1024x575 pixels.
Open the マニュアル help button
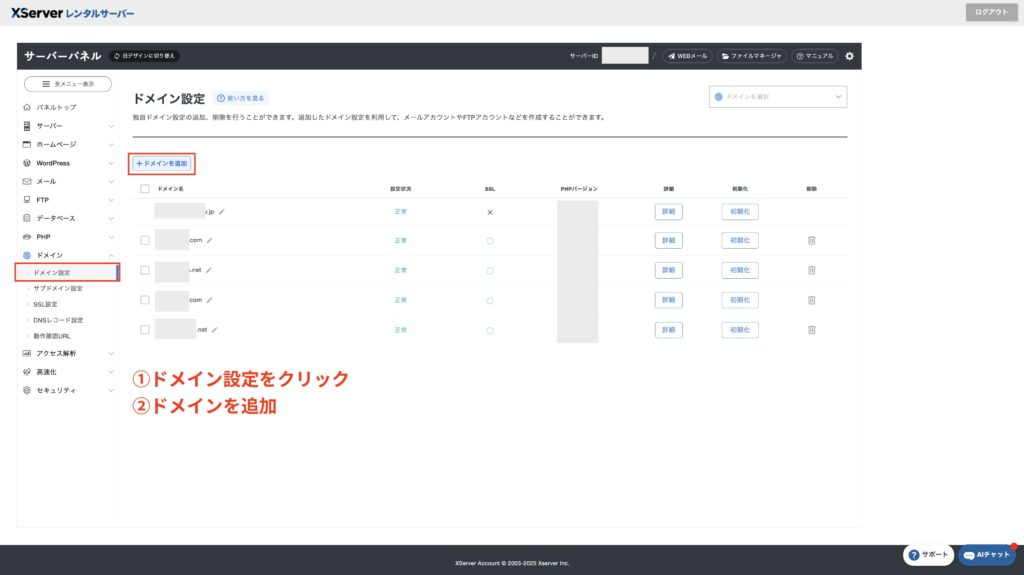[x=815, y=56]
